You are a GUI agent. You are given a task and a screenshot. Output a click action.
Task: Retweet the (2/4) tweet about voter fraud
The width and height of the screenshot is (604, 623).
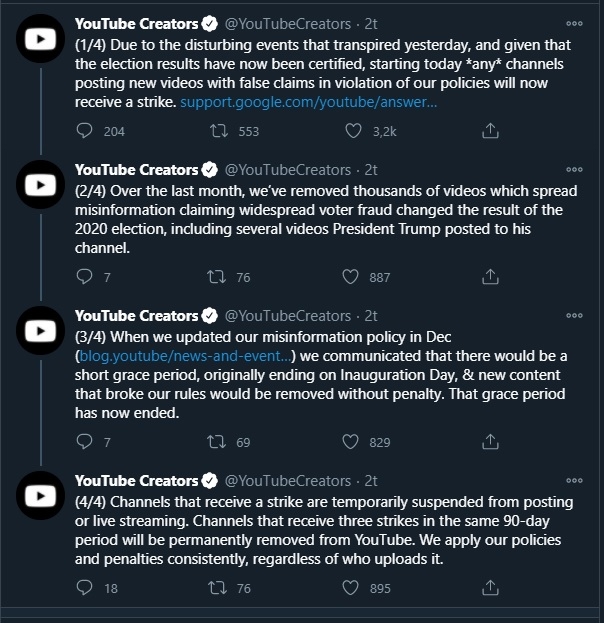(217, 277)
